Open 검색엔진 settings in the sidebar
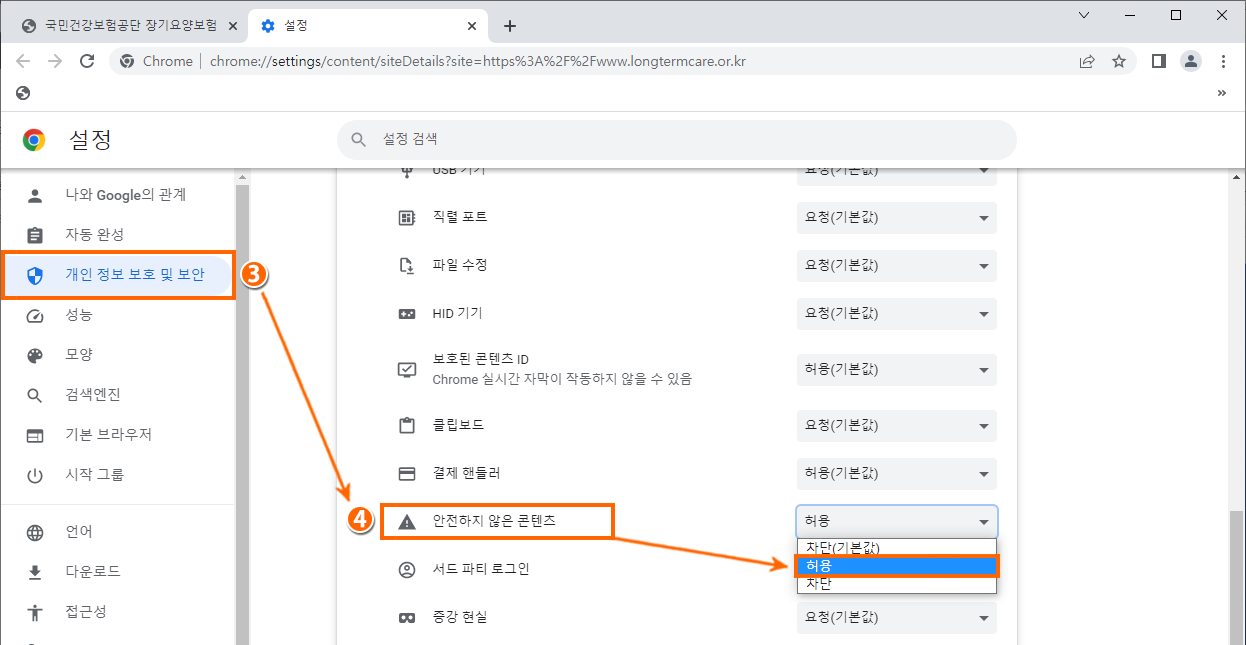The height and width of the screenshot is (645, 1246). point(93,395)
